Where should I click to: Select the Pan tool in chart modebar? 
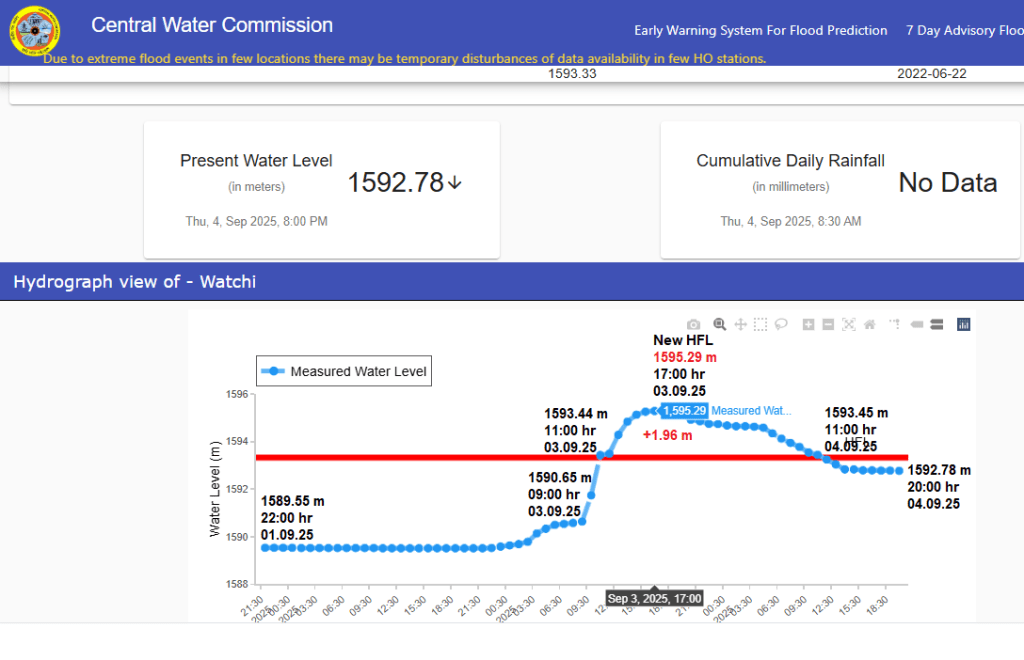point(741,324)
